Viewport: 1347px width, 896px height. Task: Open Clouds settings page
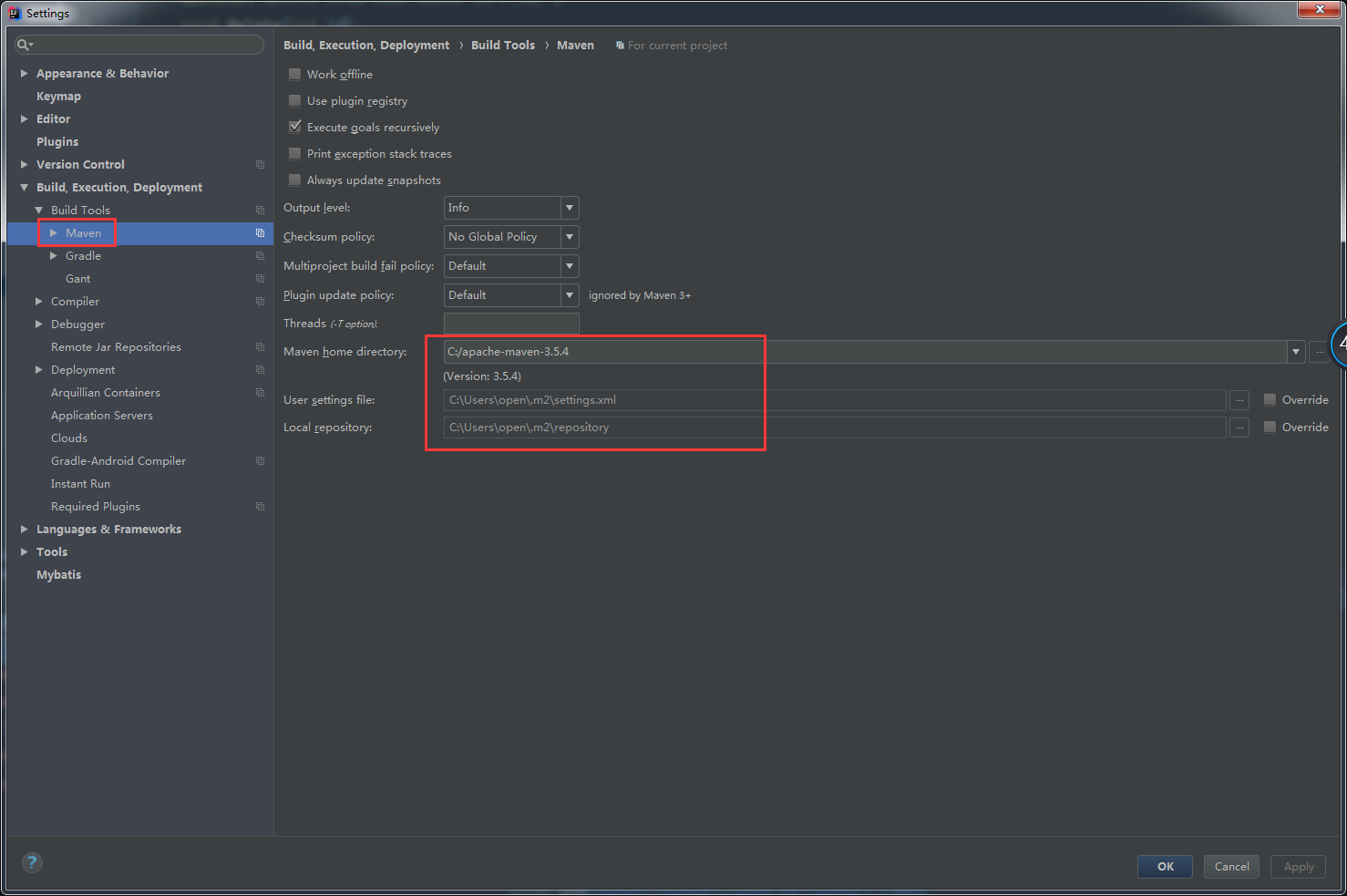pyautogui.click(x=69, y=438)
